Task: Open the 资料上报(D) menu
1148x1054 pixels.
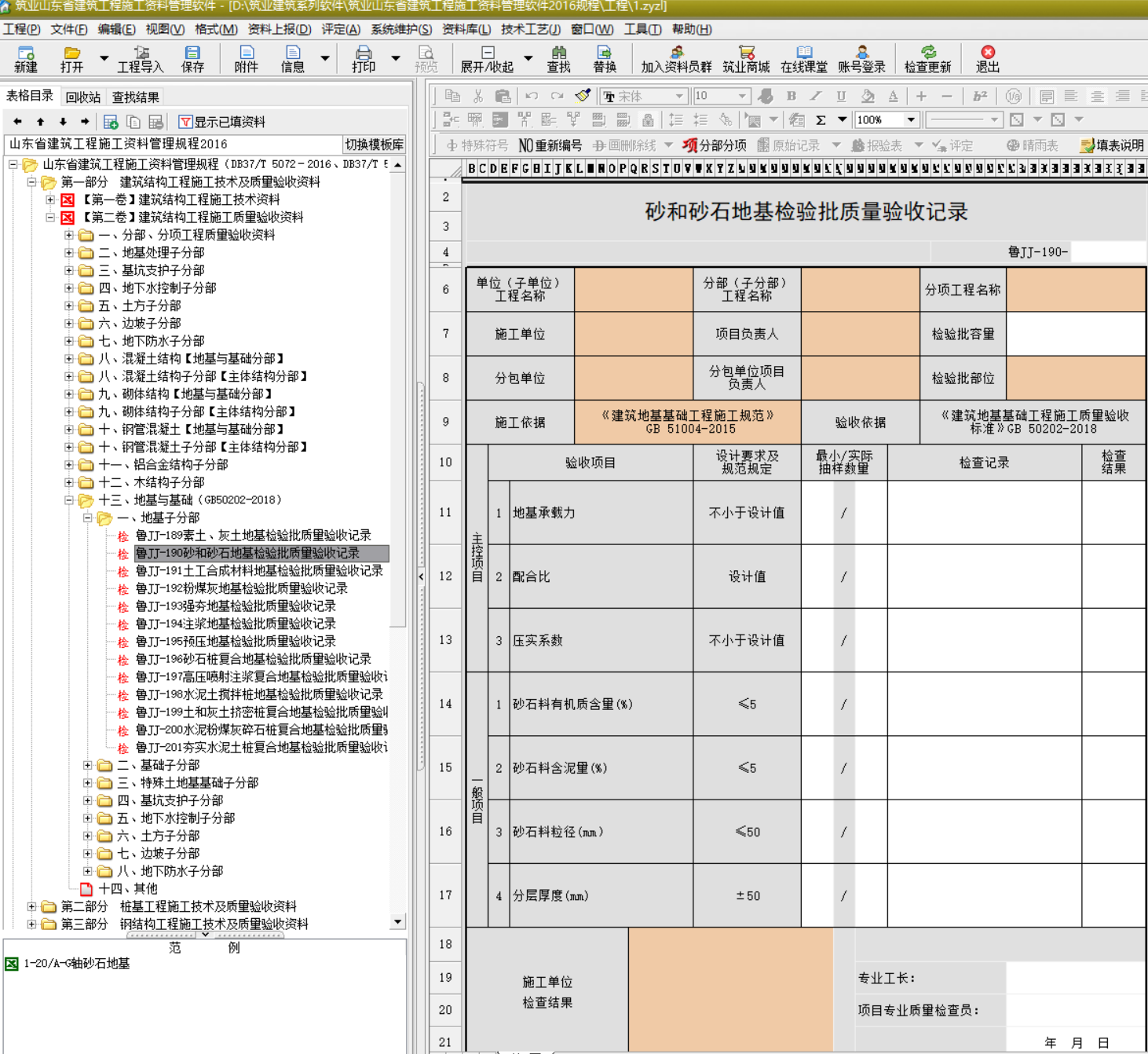Action: coord(280,29)
